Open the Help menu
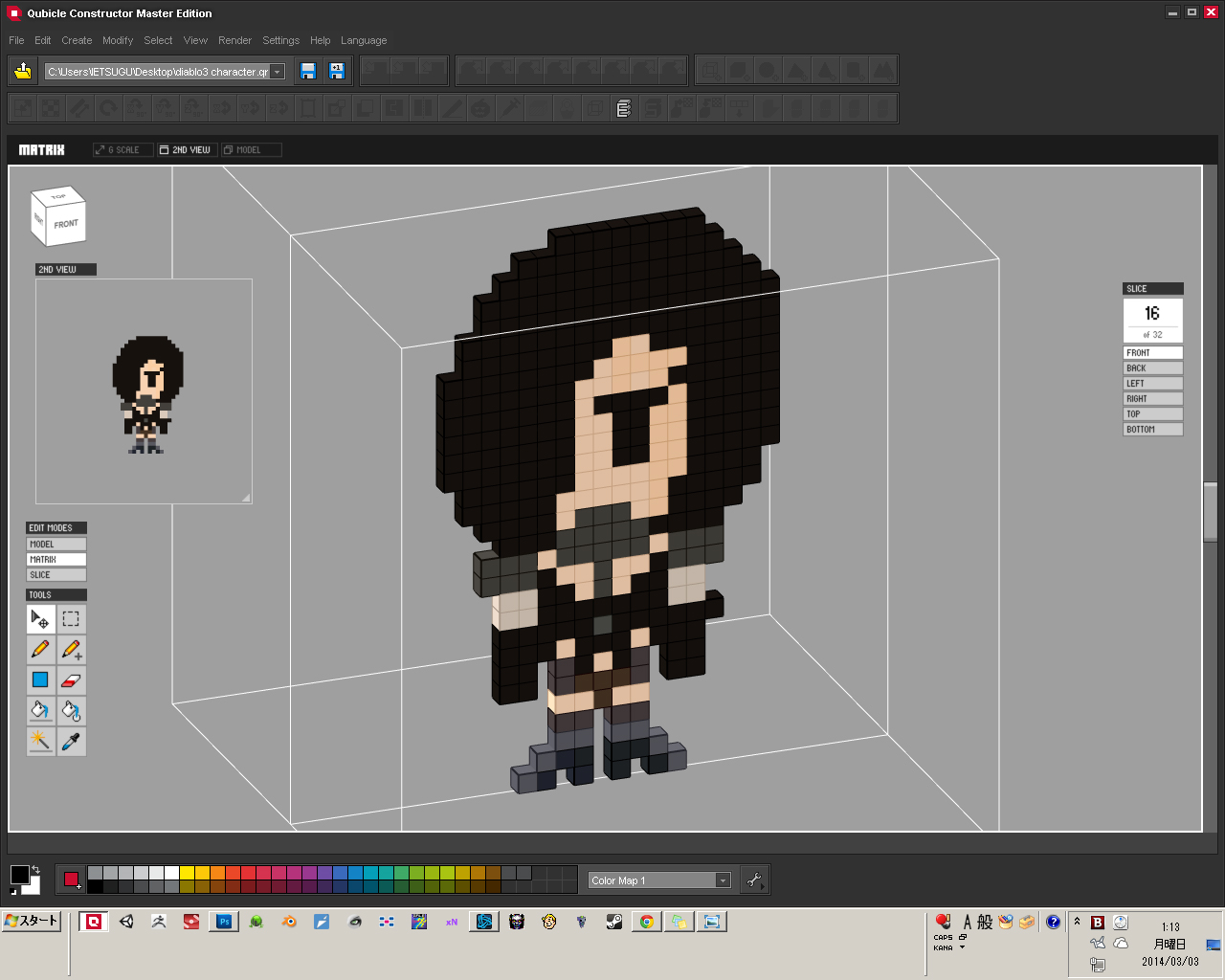Image resolution: width=1225 pixels, height=980 pixels. tap(320, 40)
